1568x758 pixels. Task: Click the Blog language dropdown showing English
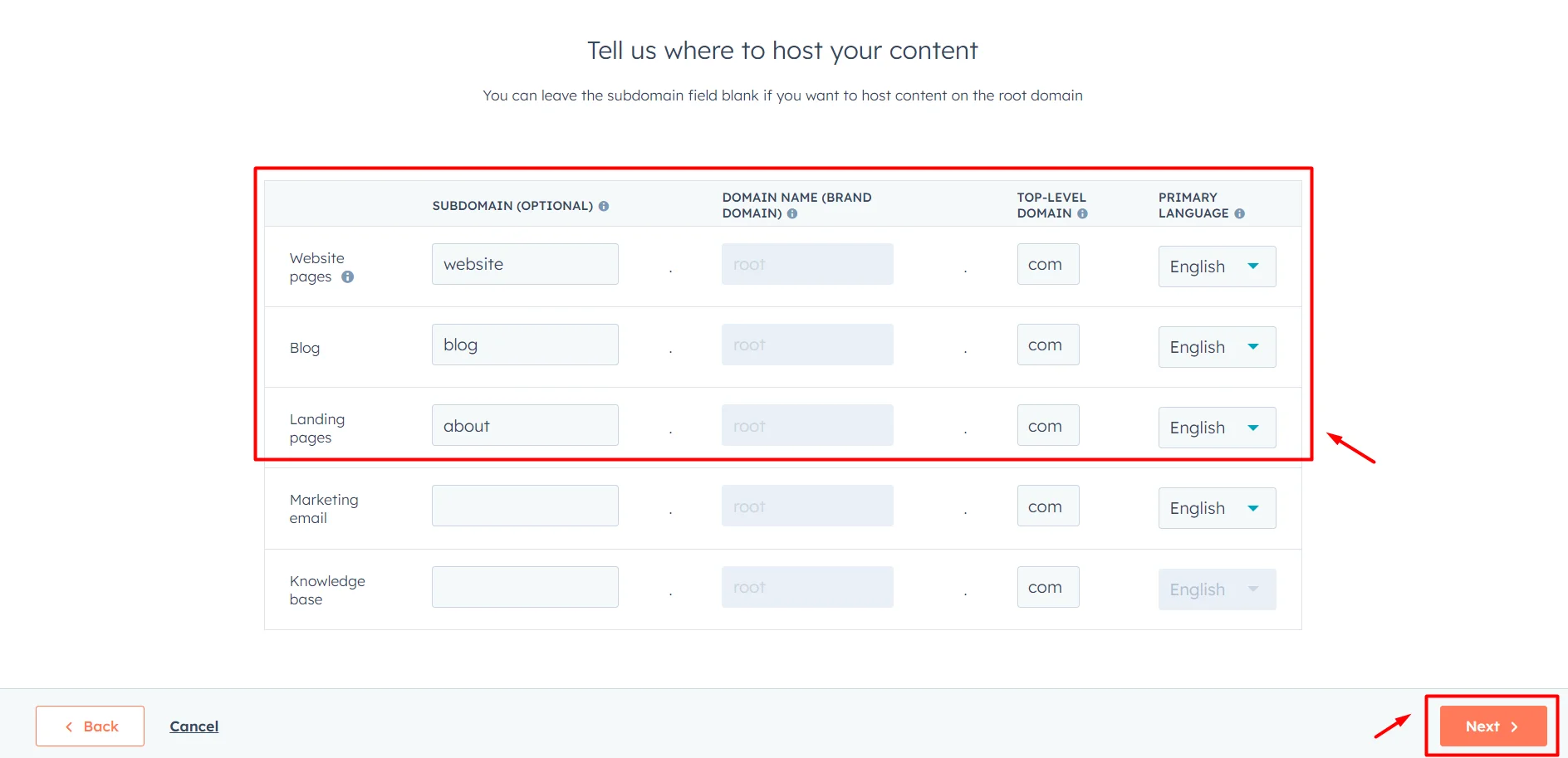pyautogui.click(x=1217, y=347)
